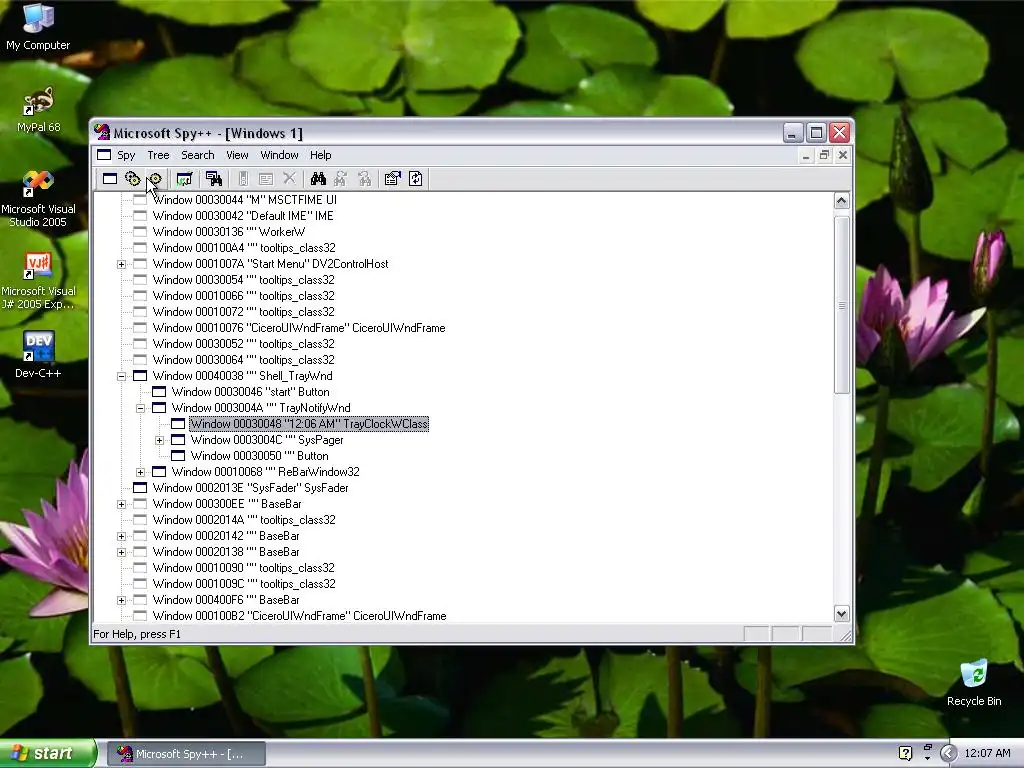1024x768 pixels.
Task: Expand the ReBarWindow32 node
Action: 140,472
